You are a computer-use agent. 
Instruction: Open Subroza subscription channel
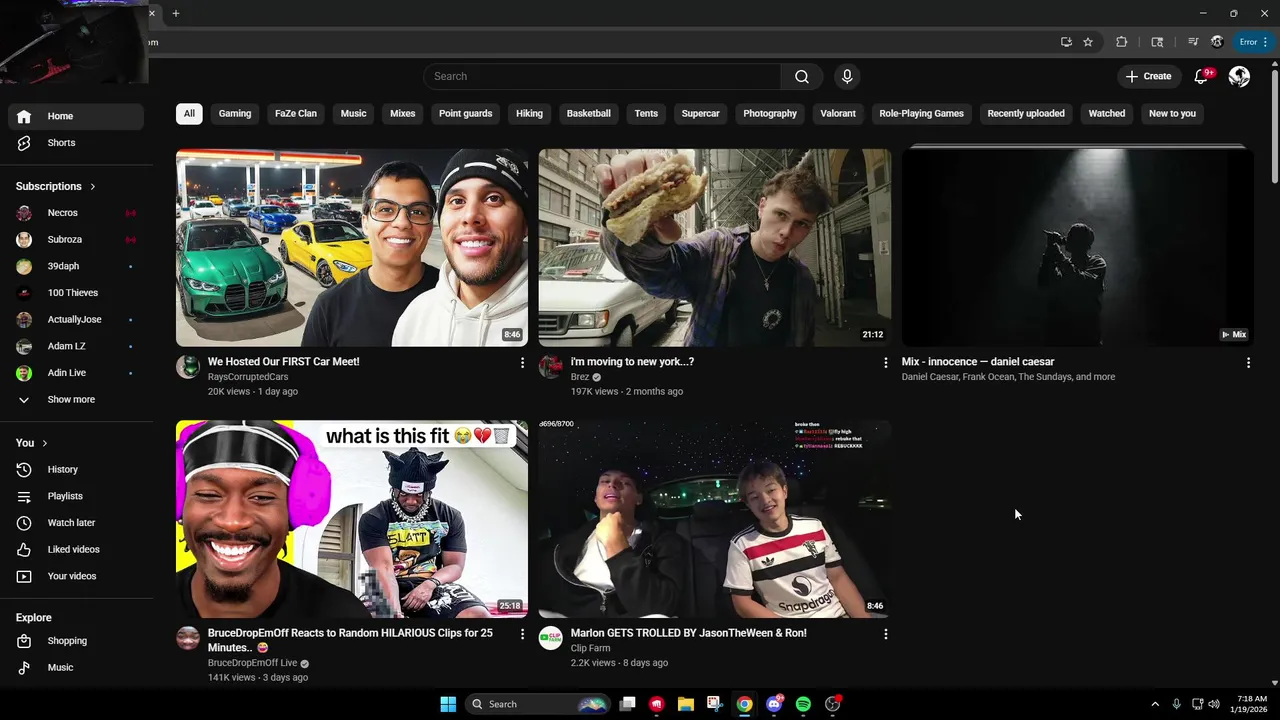pyautogui.click(x=76, y=240)
